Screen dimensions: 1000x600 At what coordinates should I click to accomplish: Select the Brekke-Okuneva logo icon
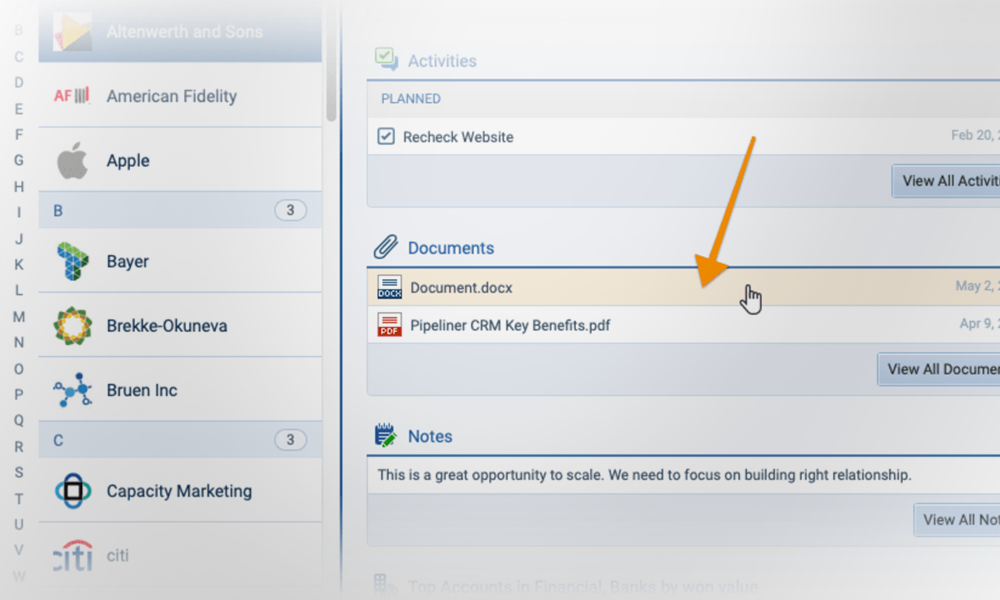click(x=72, y=326)
